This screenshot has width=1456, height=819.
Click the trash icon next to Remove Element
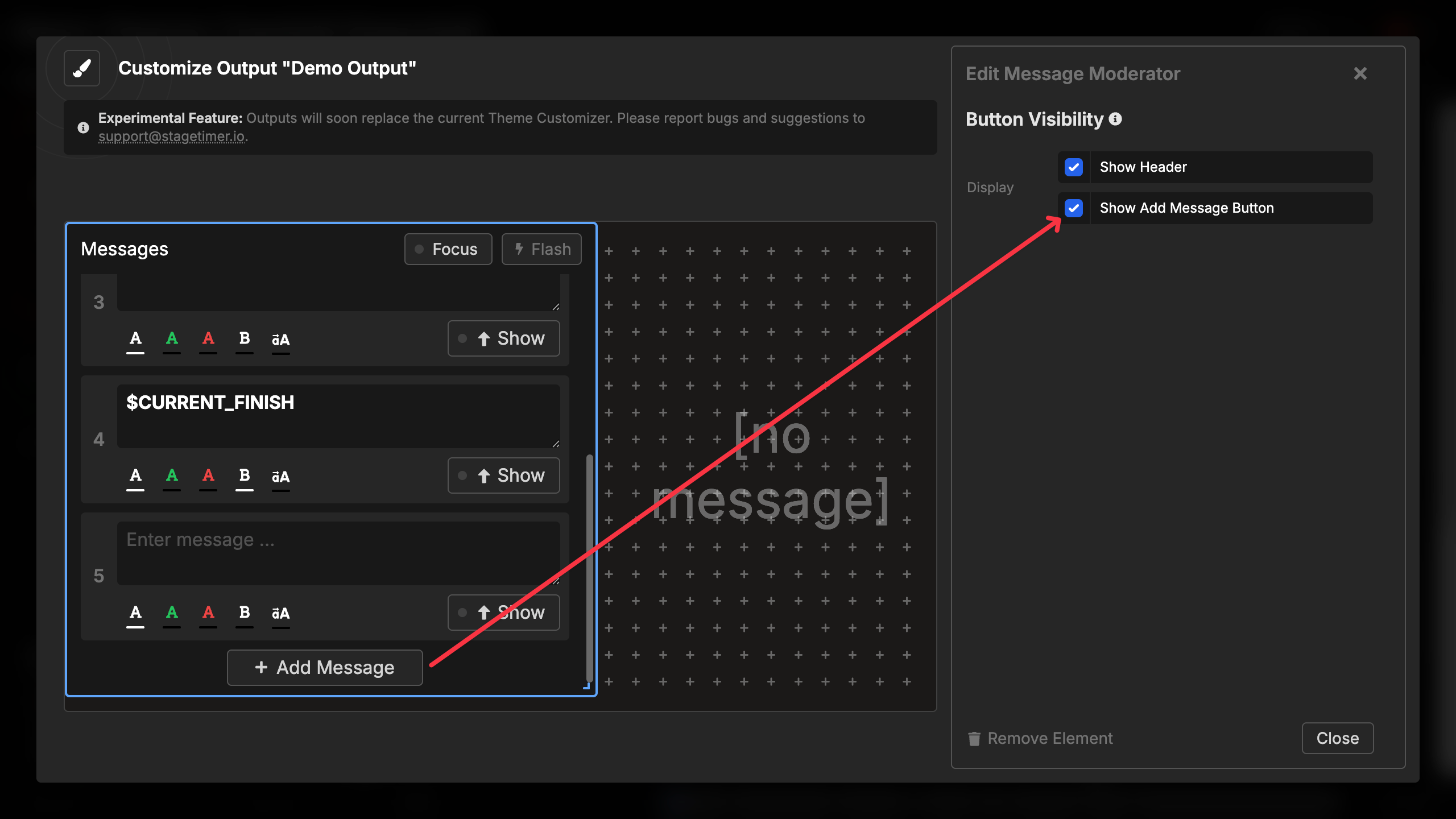(974, 738)
